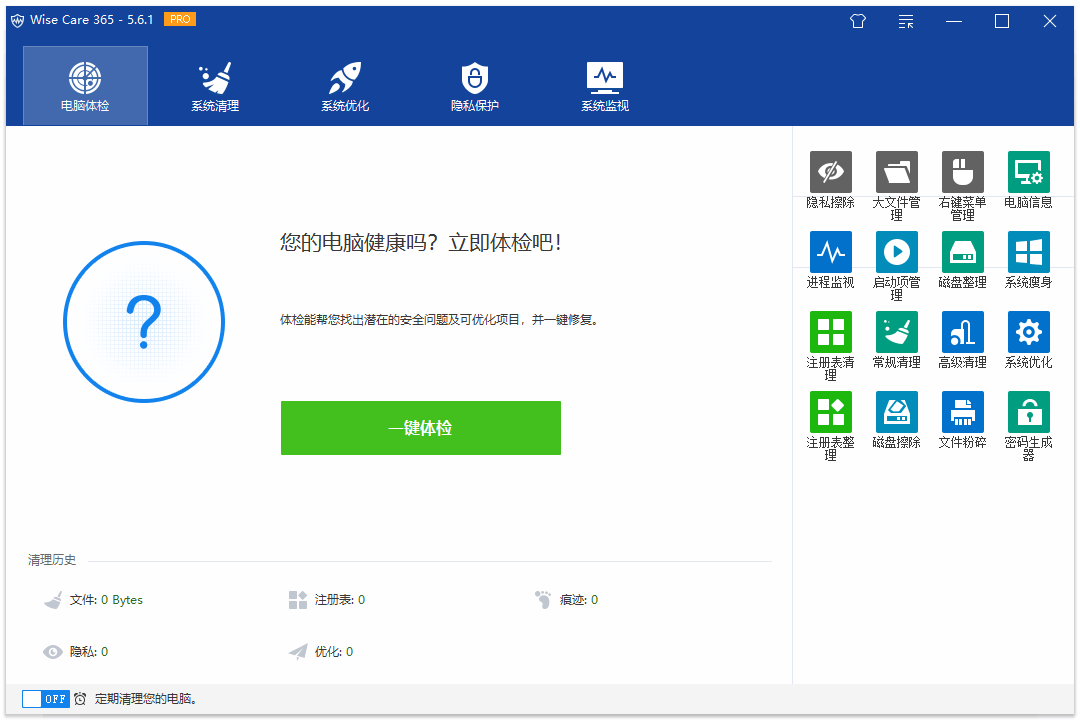
Task: Open the skin theme shirt icon
Action: click(858, 21)
